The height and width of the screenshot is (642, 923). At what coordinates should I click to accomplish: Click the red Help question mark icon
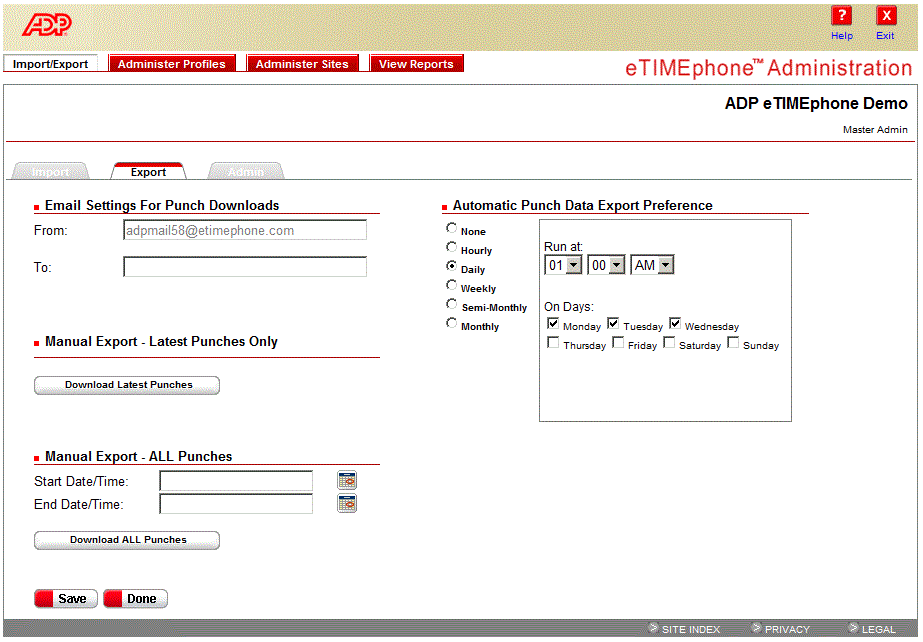click(x=842, y=15)
